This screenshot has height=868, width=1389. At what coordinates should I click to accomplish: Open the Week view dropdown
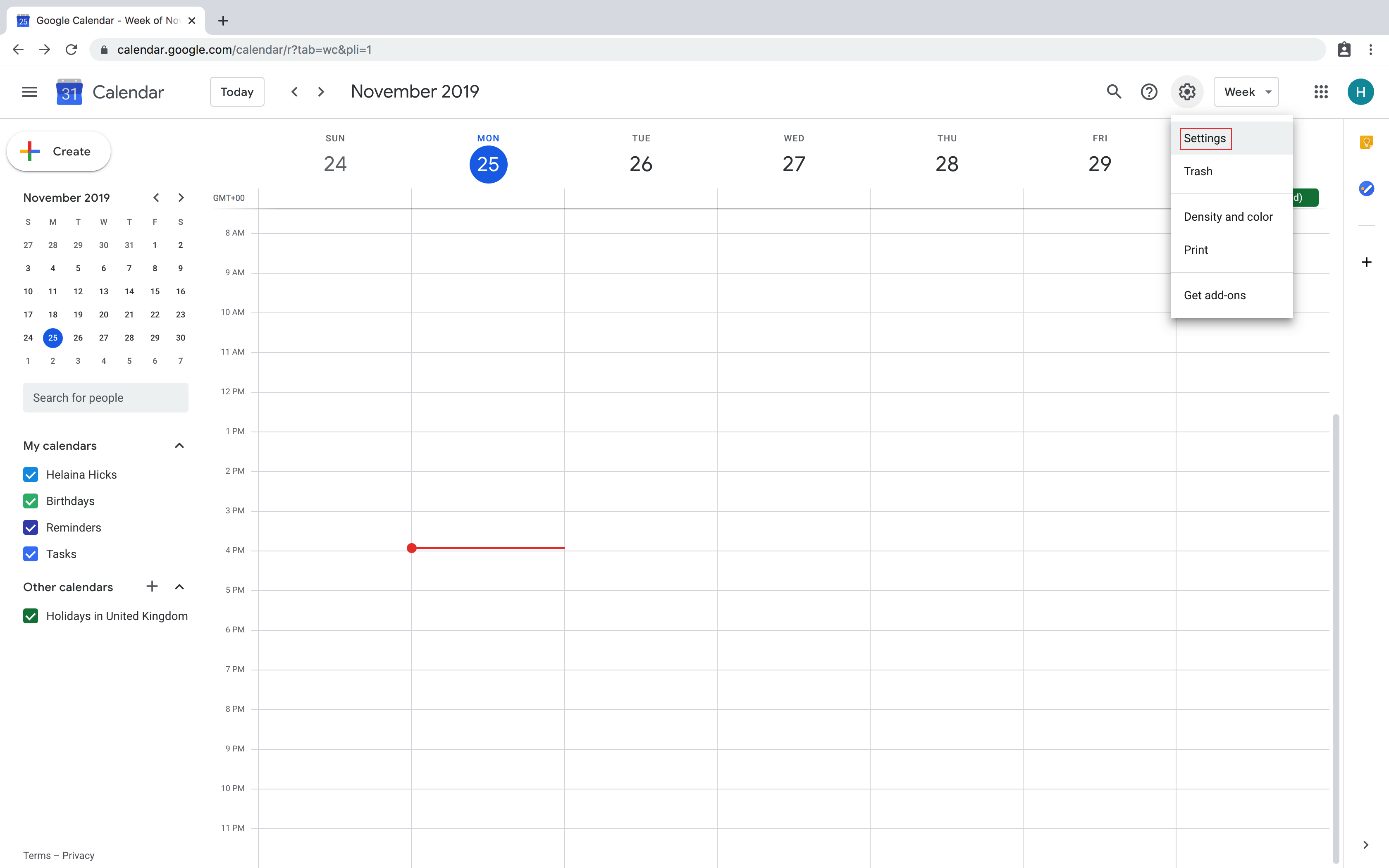click(x=1246, y=92)
